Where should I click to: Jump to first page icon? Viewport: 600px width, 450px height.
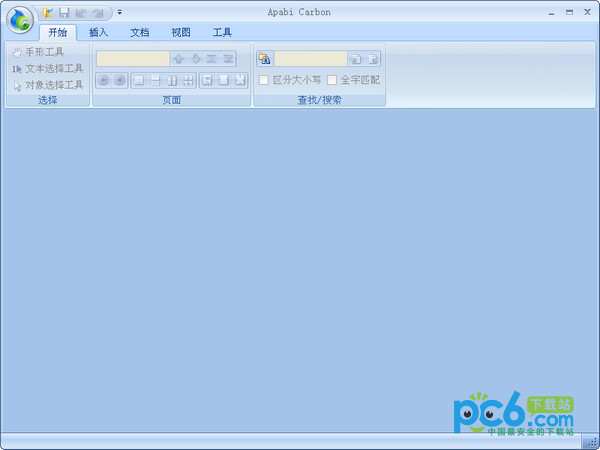pyautogui.click(x=211, y=59)
